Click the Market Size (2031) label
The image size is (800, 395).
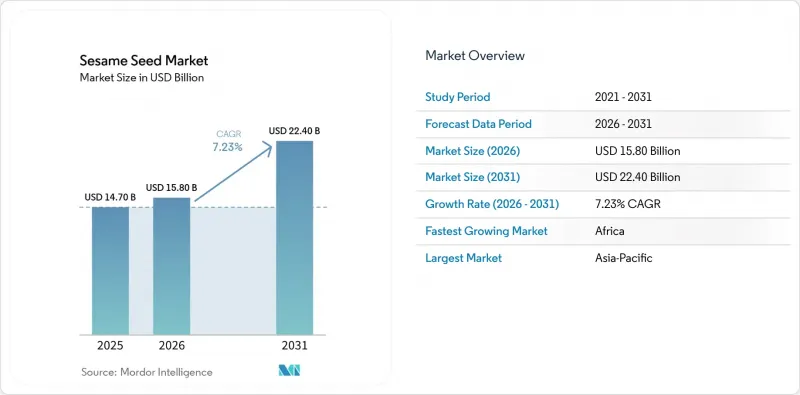coord(472,178)
